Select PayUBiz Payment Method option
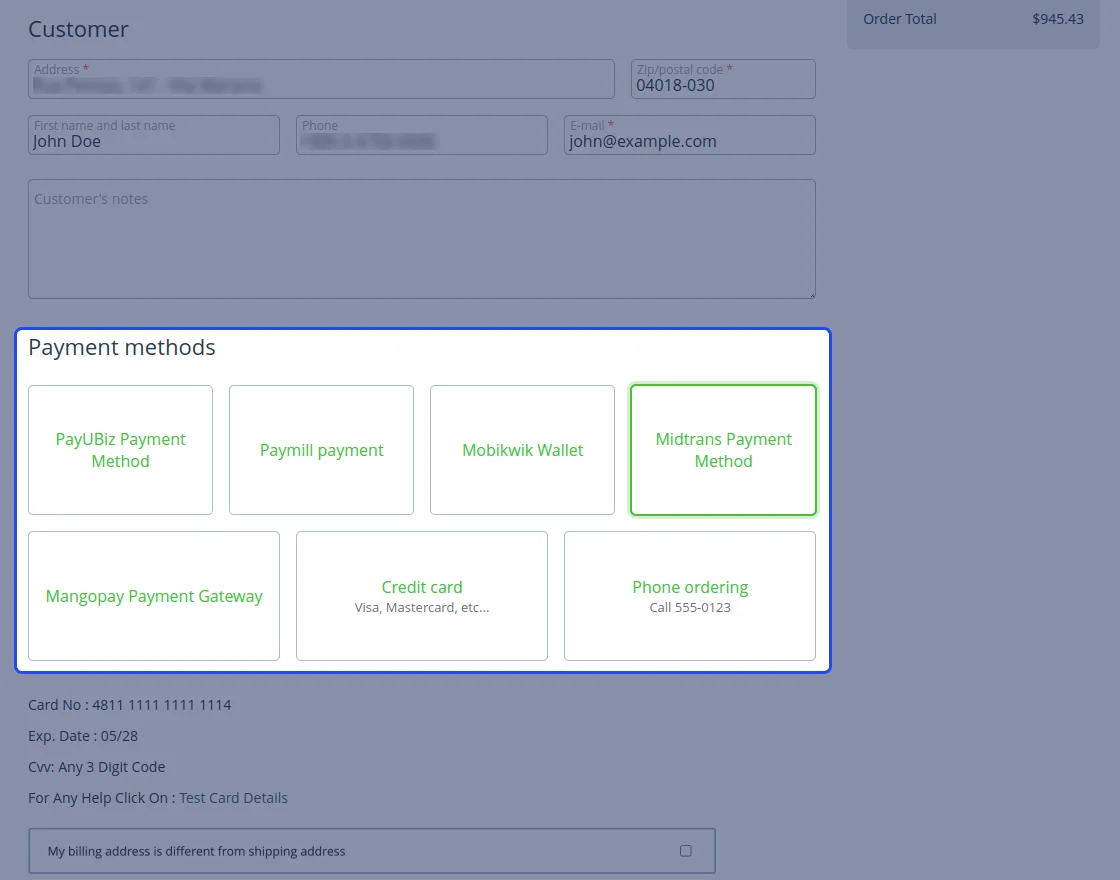1120x880 pixels. 120,450
